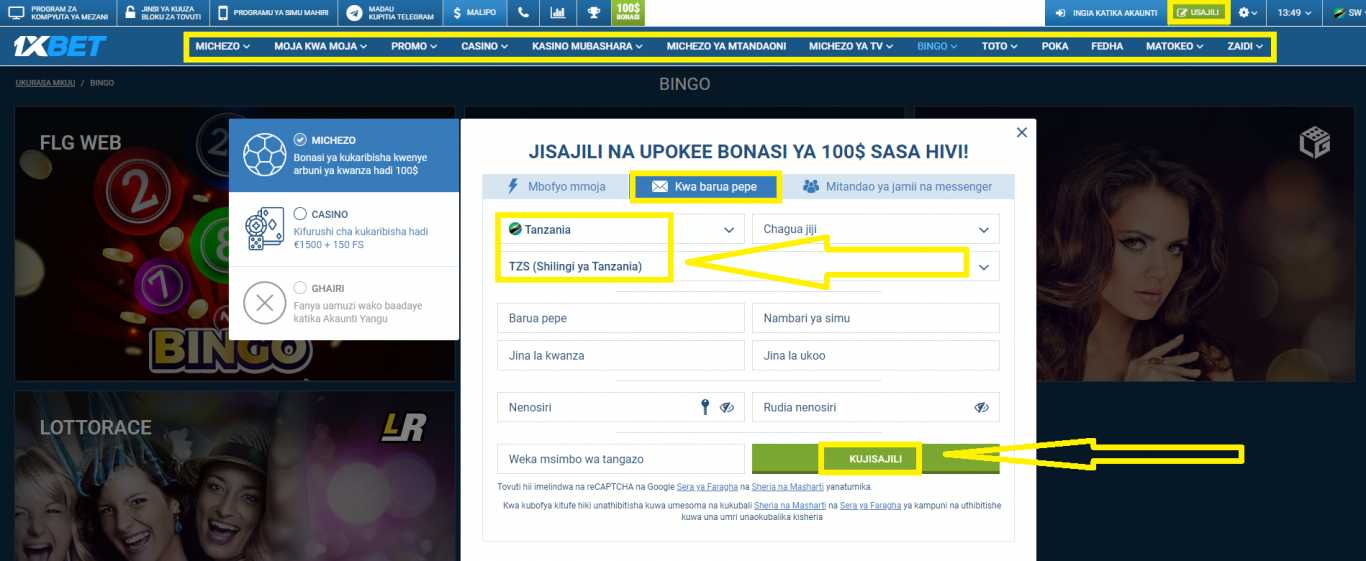Image resolution: width=1366 pixels, height=561 pixels.
Task: Click the key icon in Nenosiri field
Action: pos(705,407)
